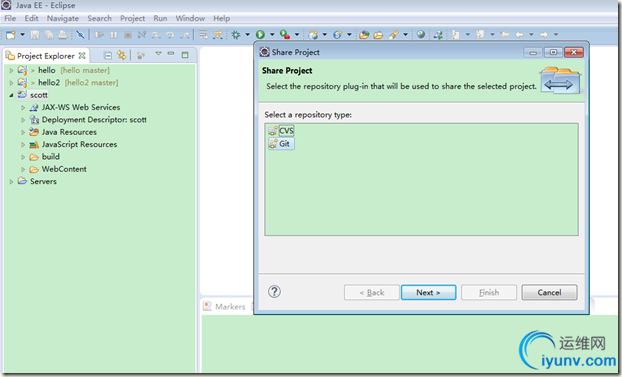
Task: Open the Run dropdown arrow
Action: pos(272,35)
